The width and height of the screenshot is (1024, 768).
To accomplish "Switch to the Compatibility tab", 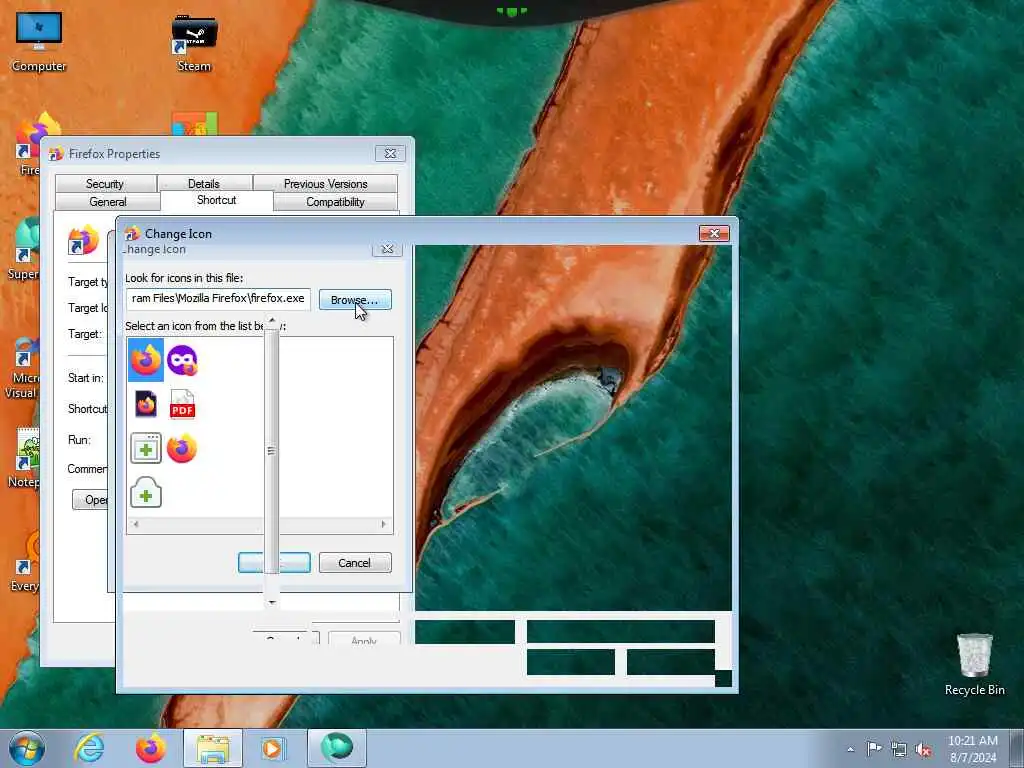I will click(335, 202).
